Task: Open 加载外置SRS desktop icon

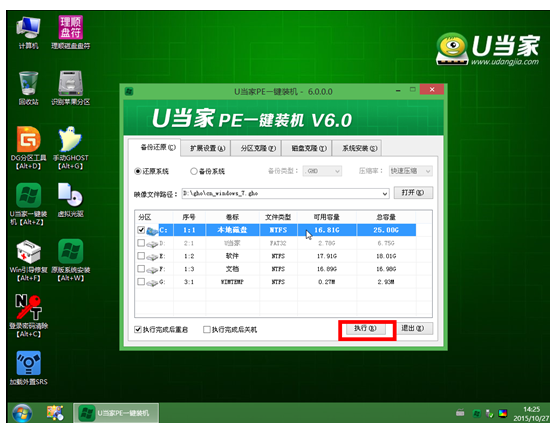Action: [x=28, y=368]
